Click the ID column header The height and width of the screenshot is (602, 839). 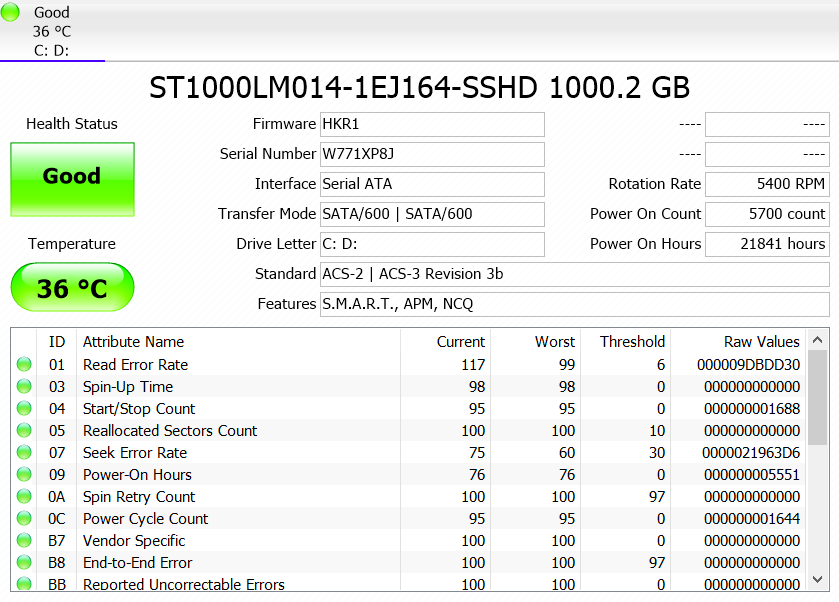pyautogui.click(x=57, y=341)
